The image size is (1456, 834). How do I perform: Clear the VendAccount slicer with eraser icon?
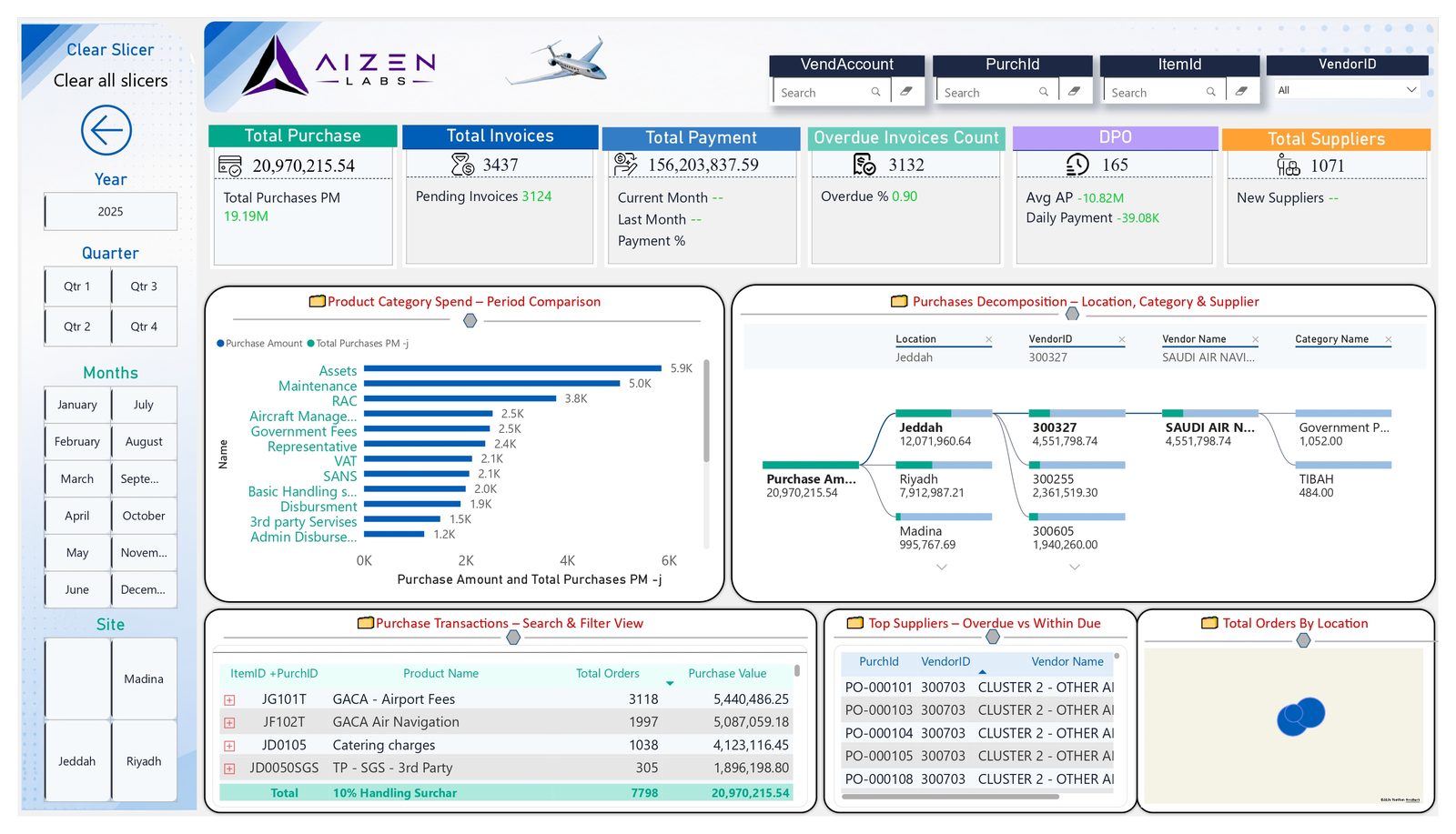pyautogui.click(x=906, y=91)
